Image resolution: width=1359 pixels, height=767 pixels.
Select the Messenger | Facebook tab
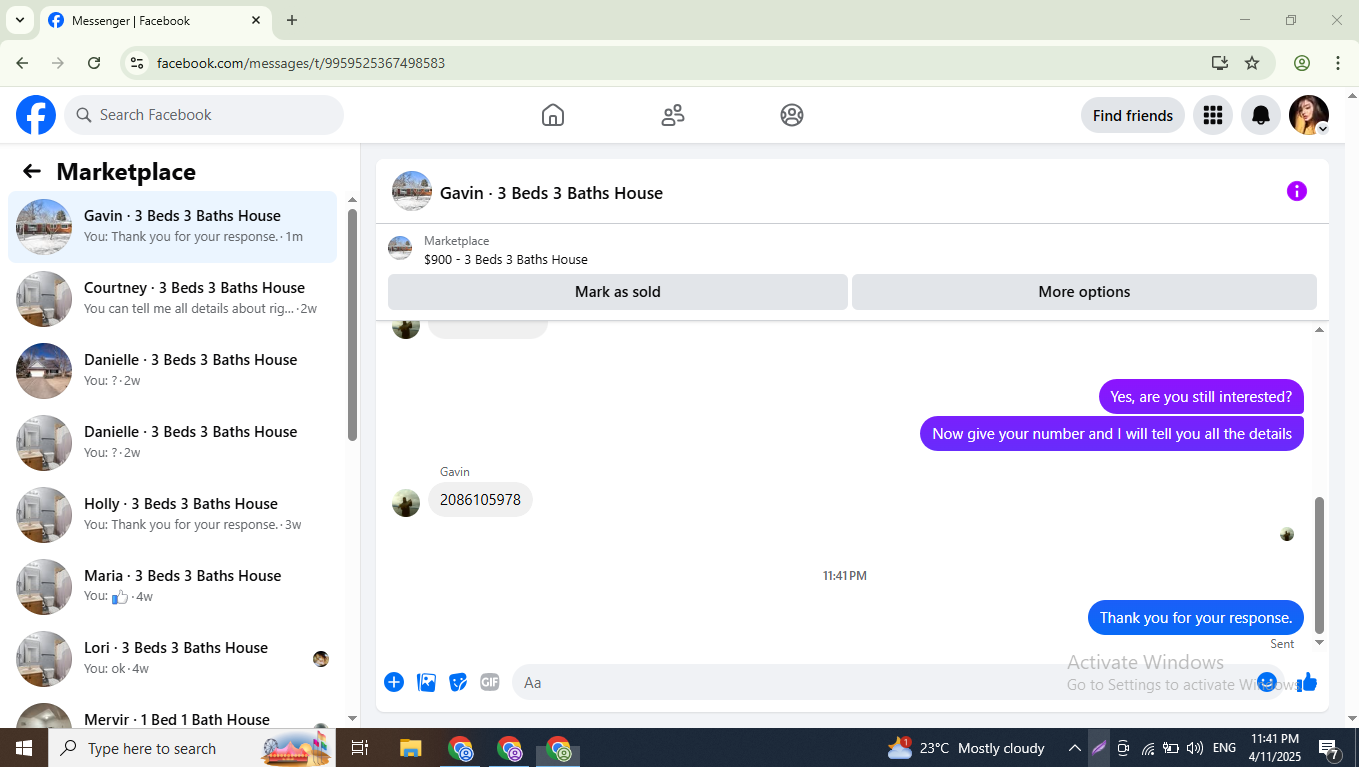click(x=155, y=20)
